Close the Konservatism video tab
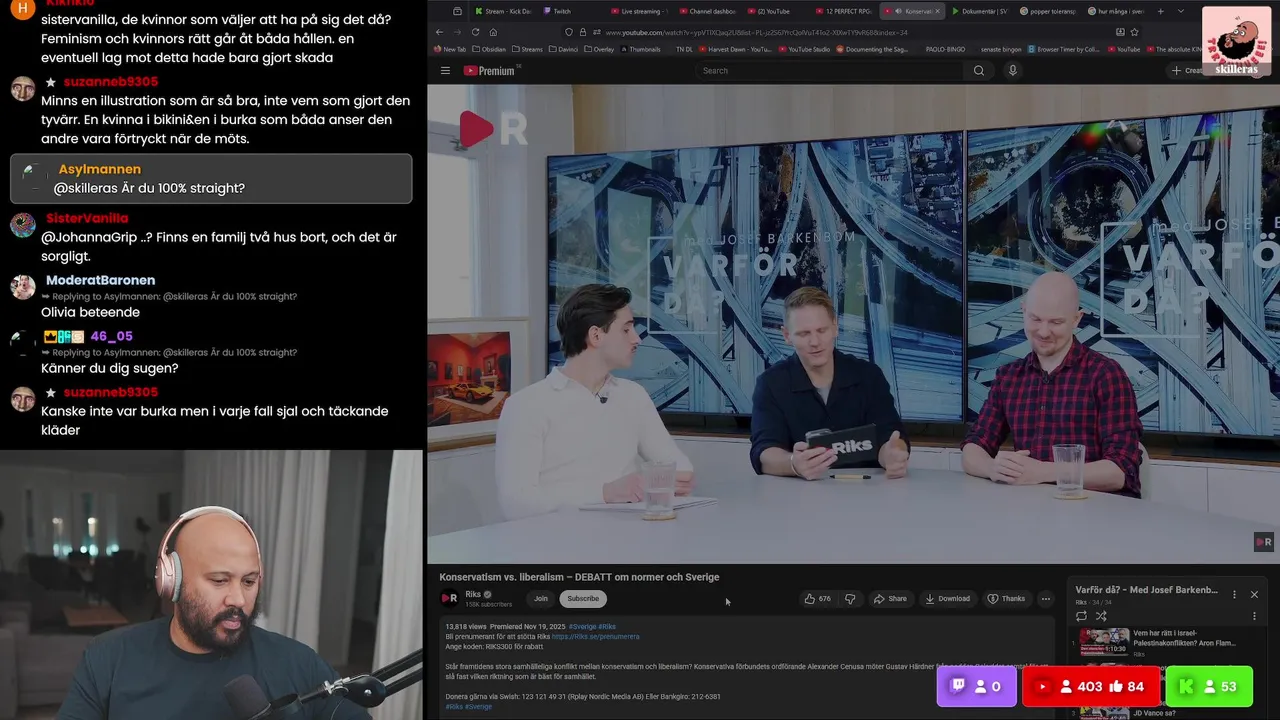The image size is (1280, 720). pos(937,11)
